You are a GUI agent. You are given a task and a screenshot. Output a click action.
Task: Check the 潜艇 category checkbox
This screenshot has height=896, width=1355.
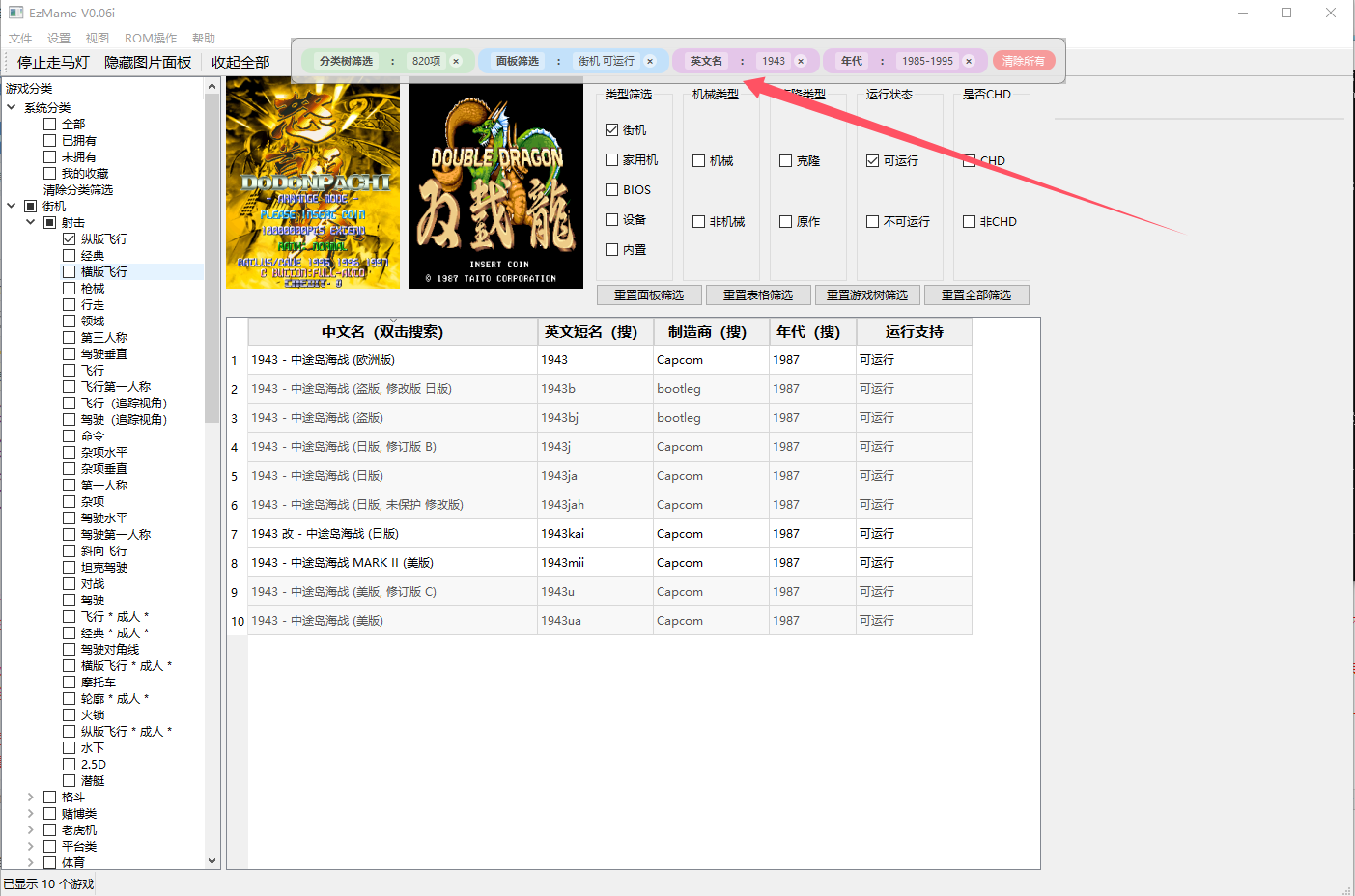[x=69, y=780]
